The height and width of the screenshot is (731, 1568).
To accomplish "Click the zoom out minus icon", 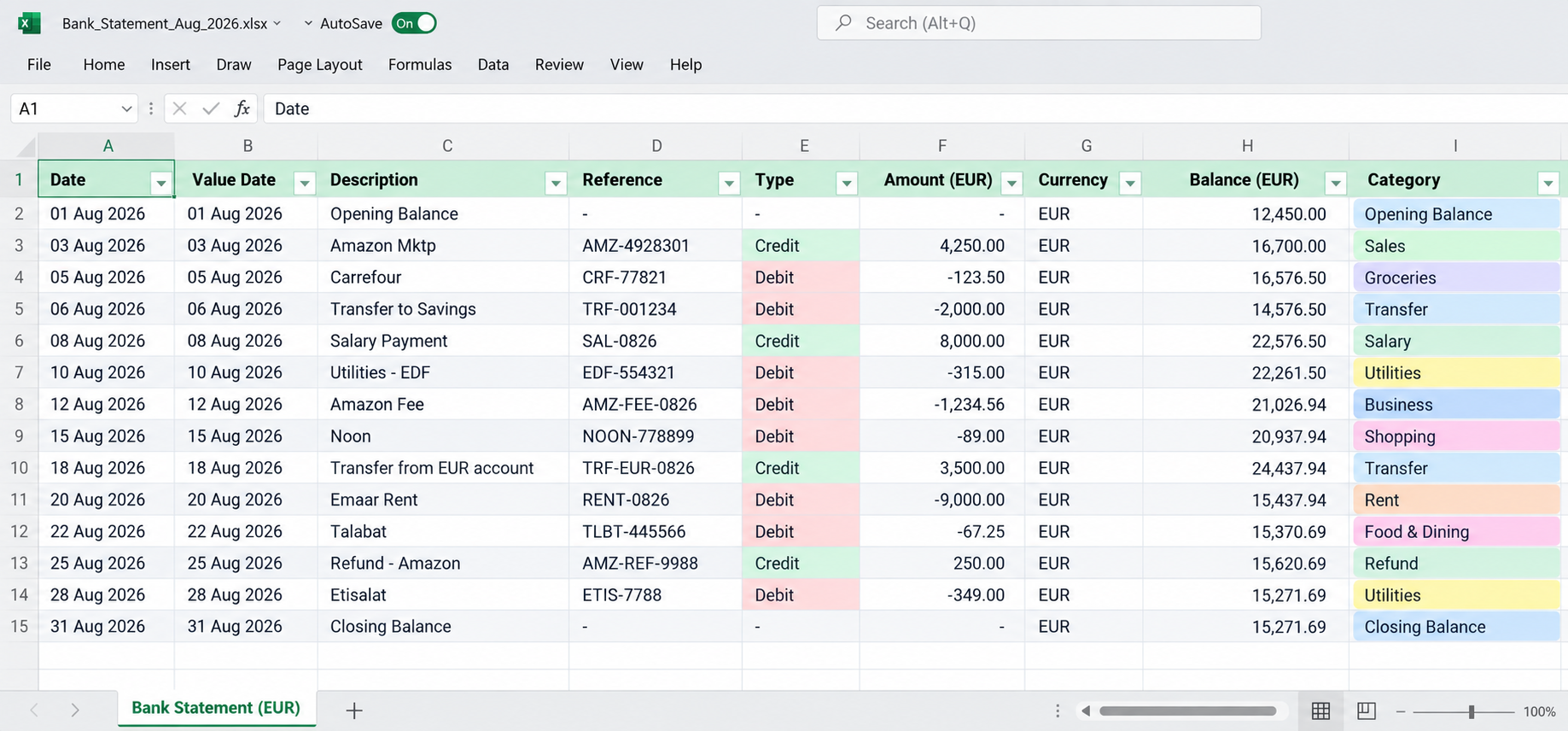I will tap(1401, 711).
